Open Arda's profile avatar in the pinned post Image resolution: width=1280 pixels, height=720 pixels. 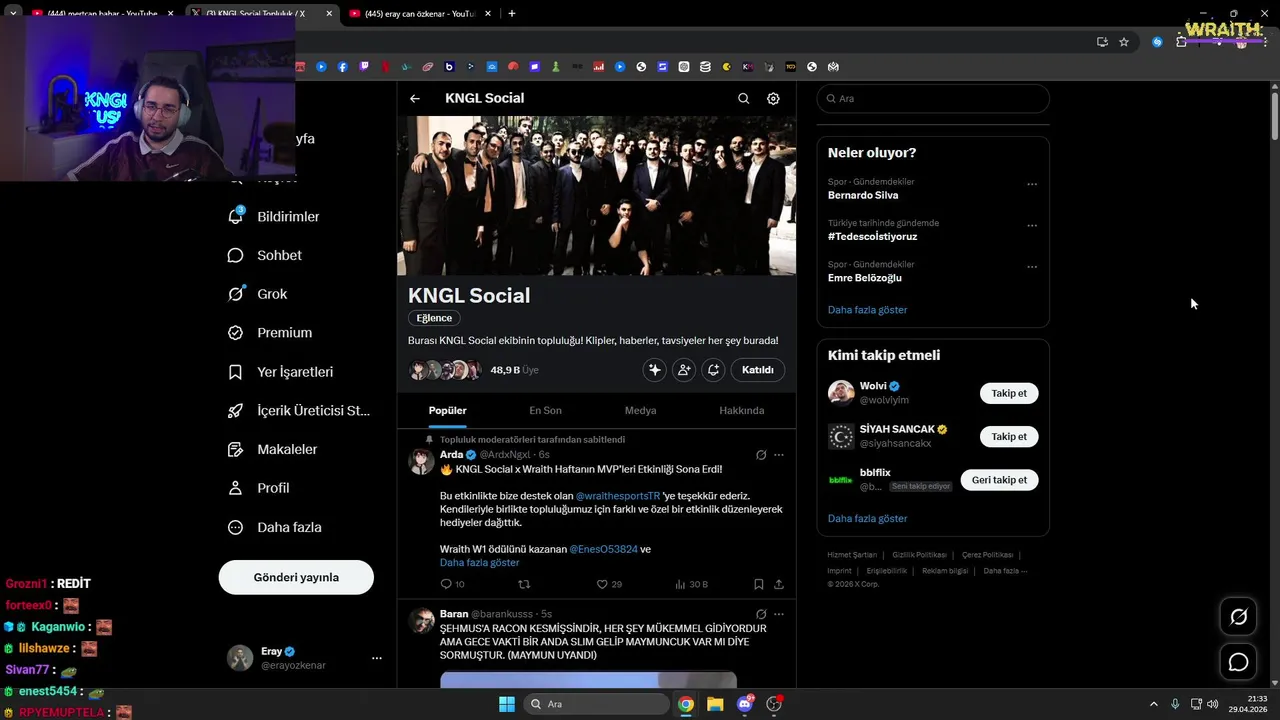(x=421, y=461)
